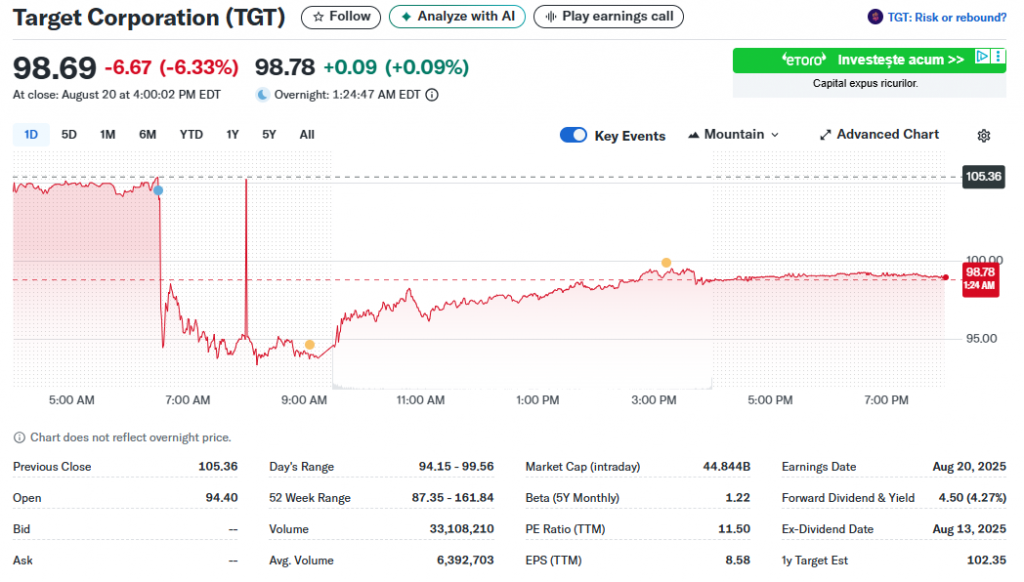1024x582 pixels.
Task: Click the Beta (5Y Monthly) value 1.22
Action: click(x=738, y=498)
